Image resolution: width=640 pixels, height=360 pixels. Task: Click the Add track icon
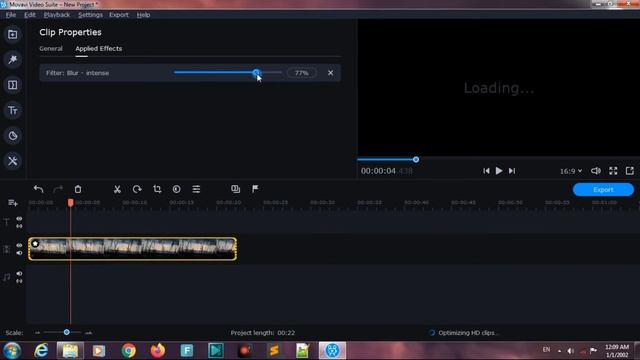tap(12, 203)
